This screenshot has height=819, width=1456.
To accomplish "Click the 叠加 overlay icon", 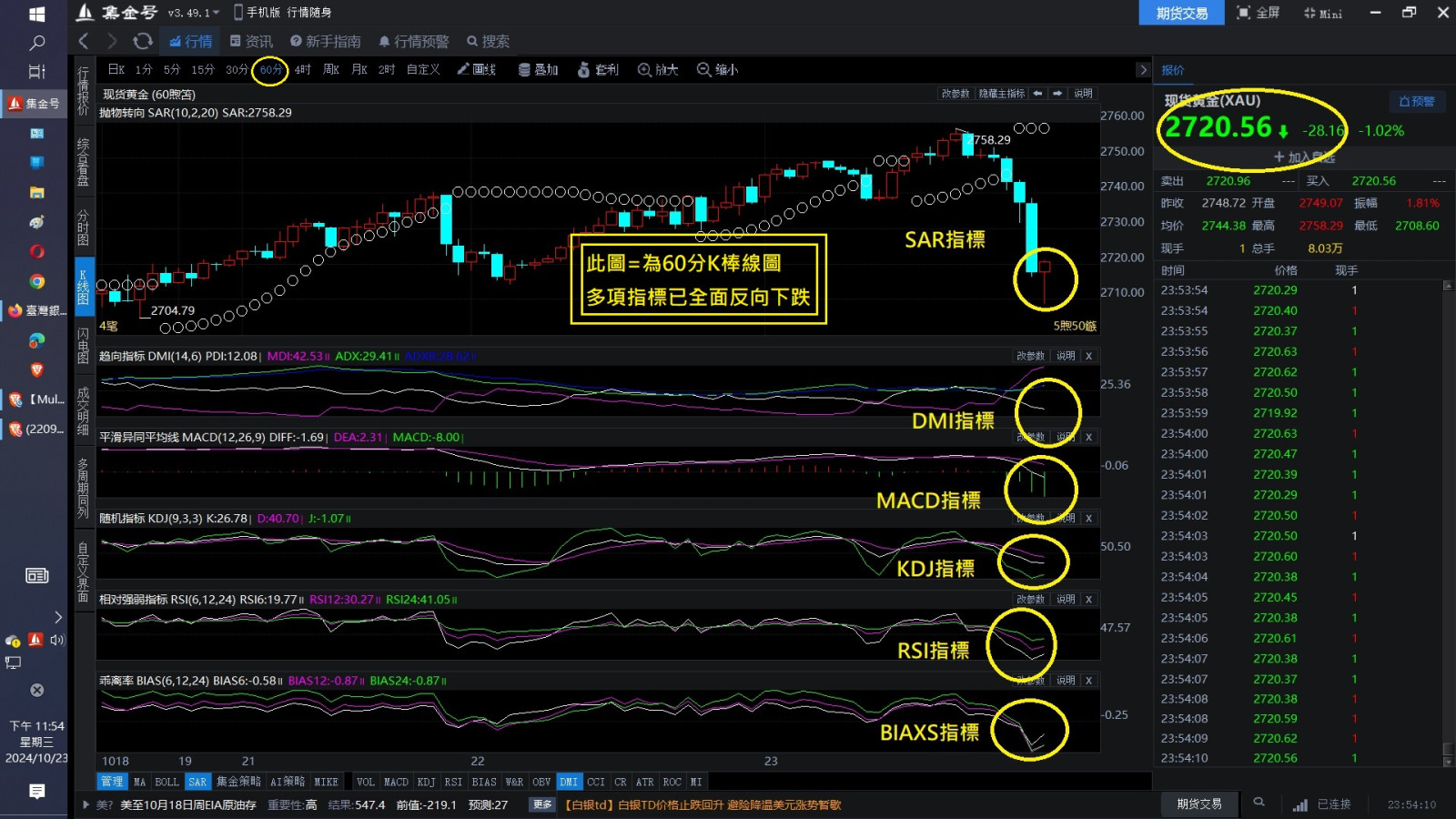I will [538, 69].
